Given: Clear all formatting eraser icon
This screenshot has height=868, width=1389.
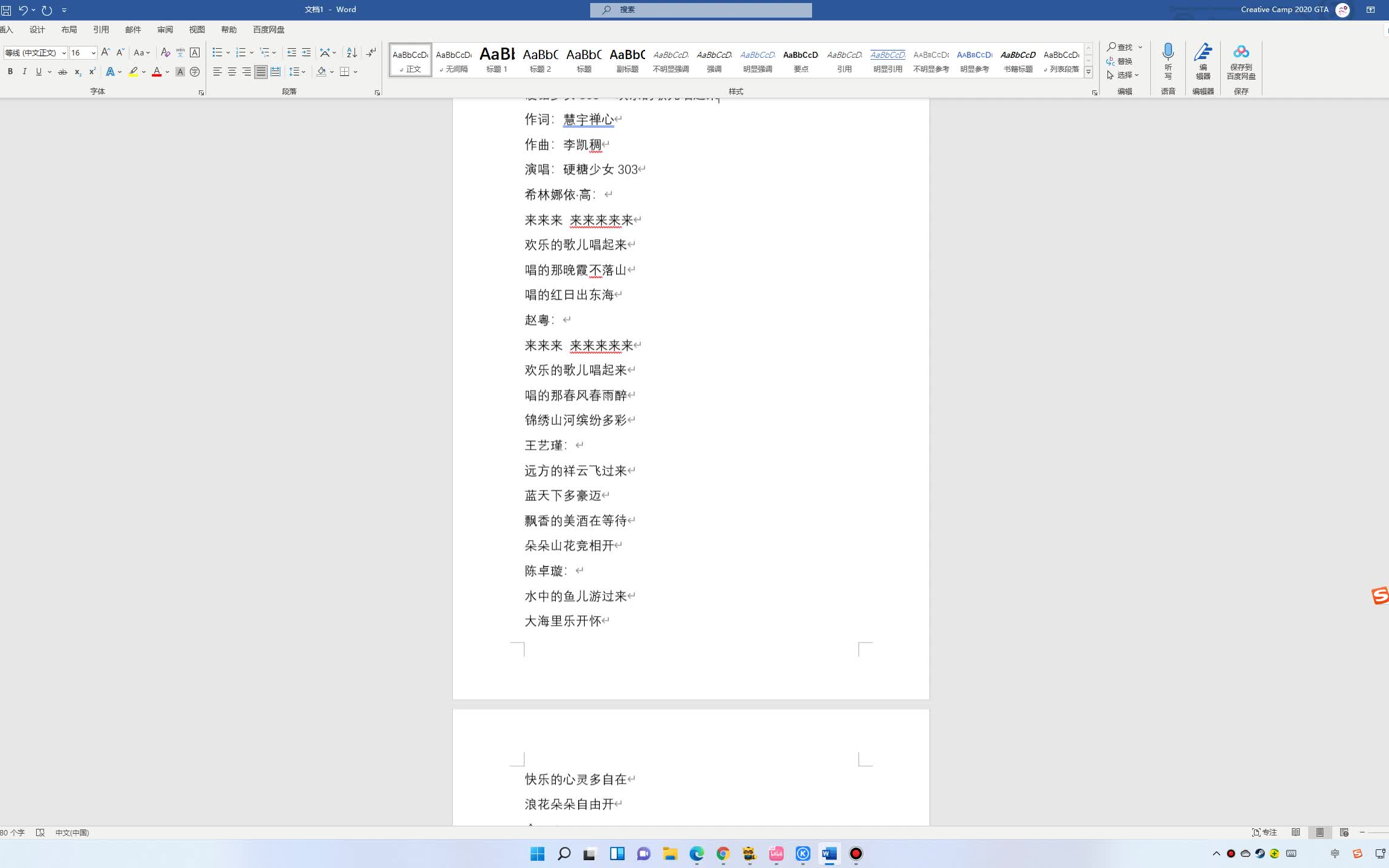Looking at the screenshot, I should tap(165, 52).
